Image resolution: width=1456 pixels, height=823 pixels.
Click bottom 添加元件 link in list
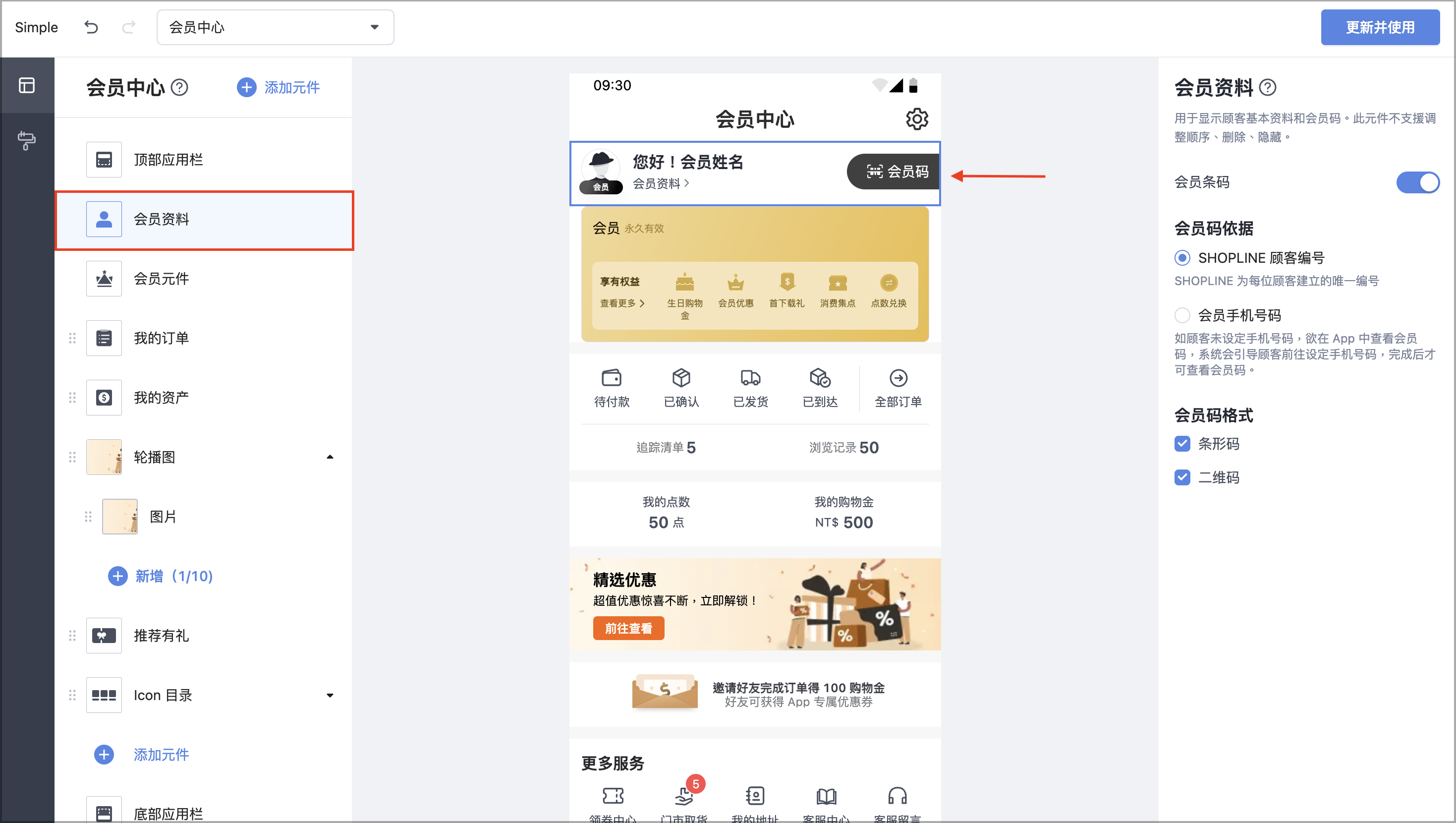(141, 755)
